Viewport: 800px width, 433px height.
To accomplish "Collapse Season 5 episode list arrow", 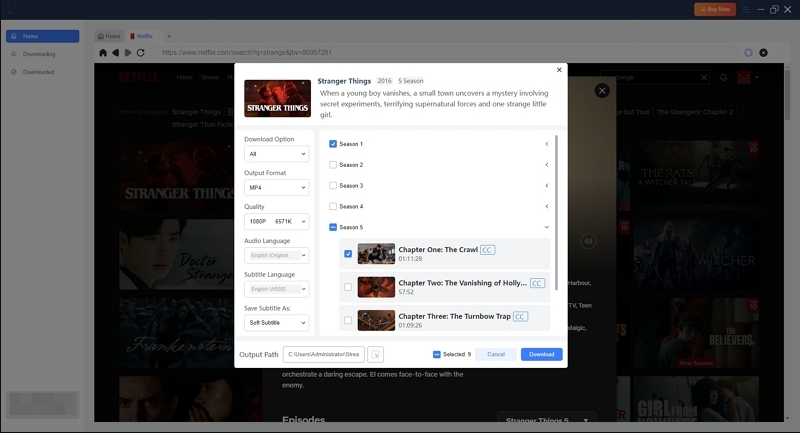I will (547, 227).
